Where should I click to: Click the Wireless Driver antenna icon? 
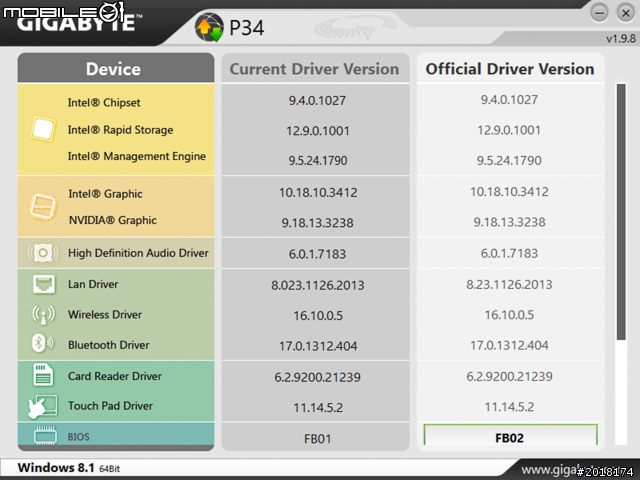point(43,315)
